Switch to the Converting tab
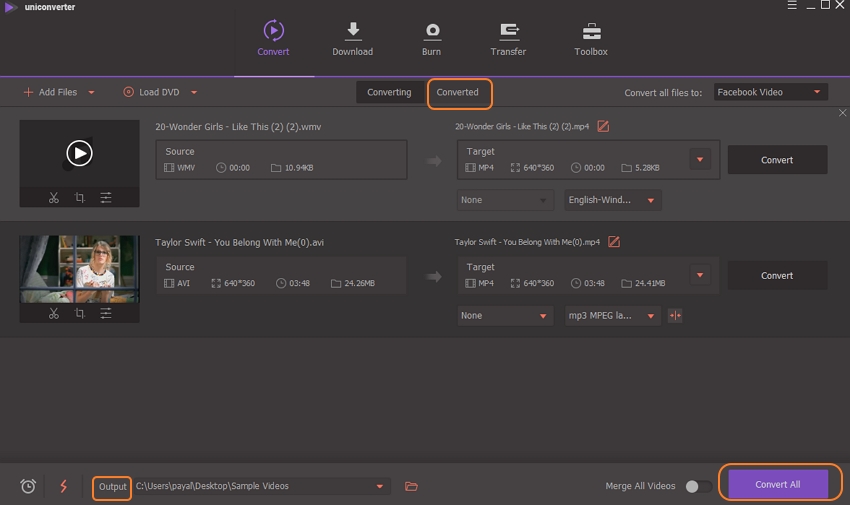This screenshot has width=850, height=505. [x=389, y=92]
